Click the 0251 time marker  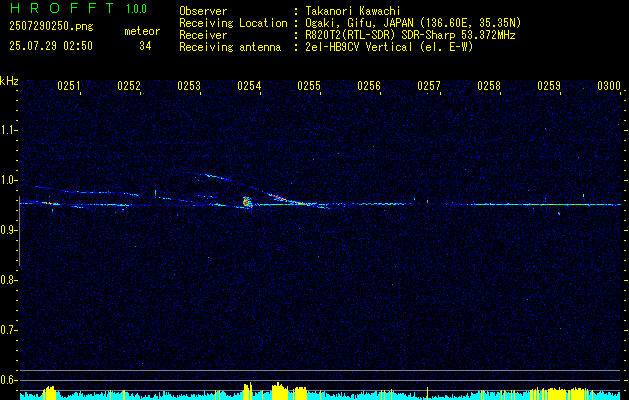pos(69,86)
